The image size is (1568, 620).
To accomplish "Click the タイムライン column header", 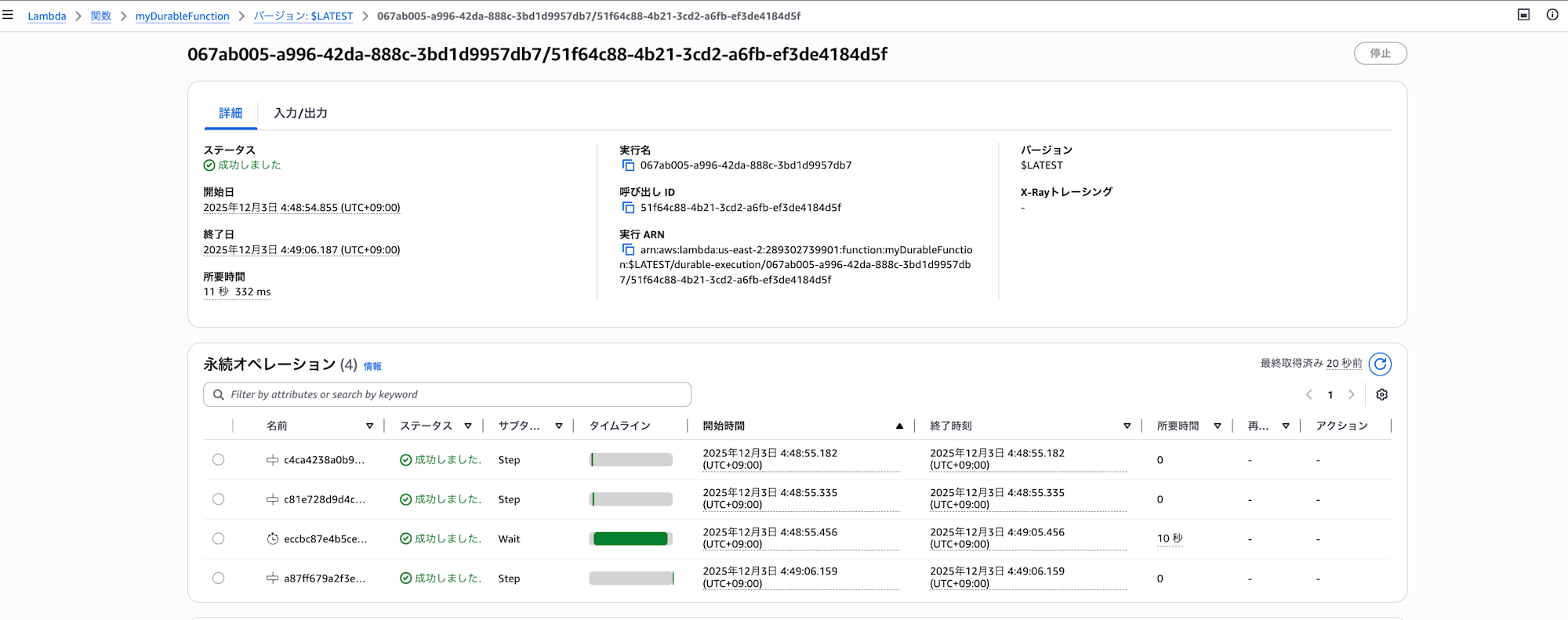I will (x=620, y=426).
